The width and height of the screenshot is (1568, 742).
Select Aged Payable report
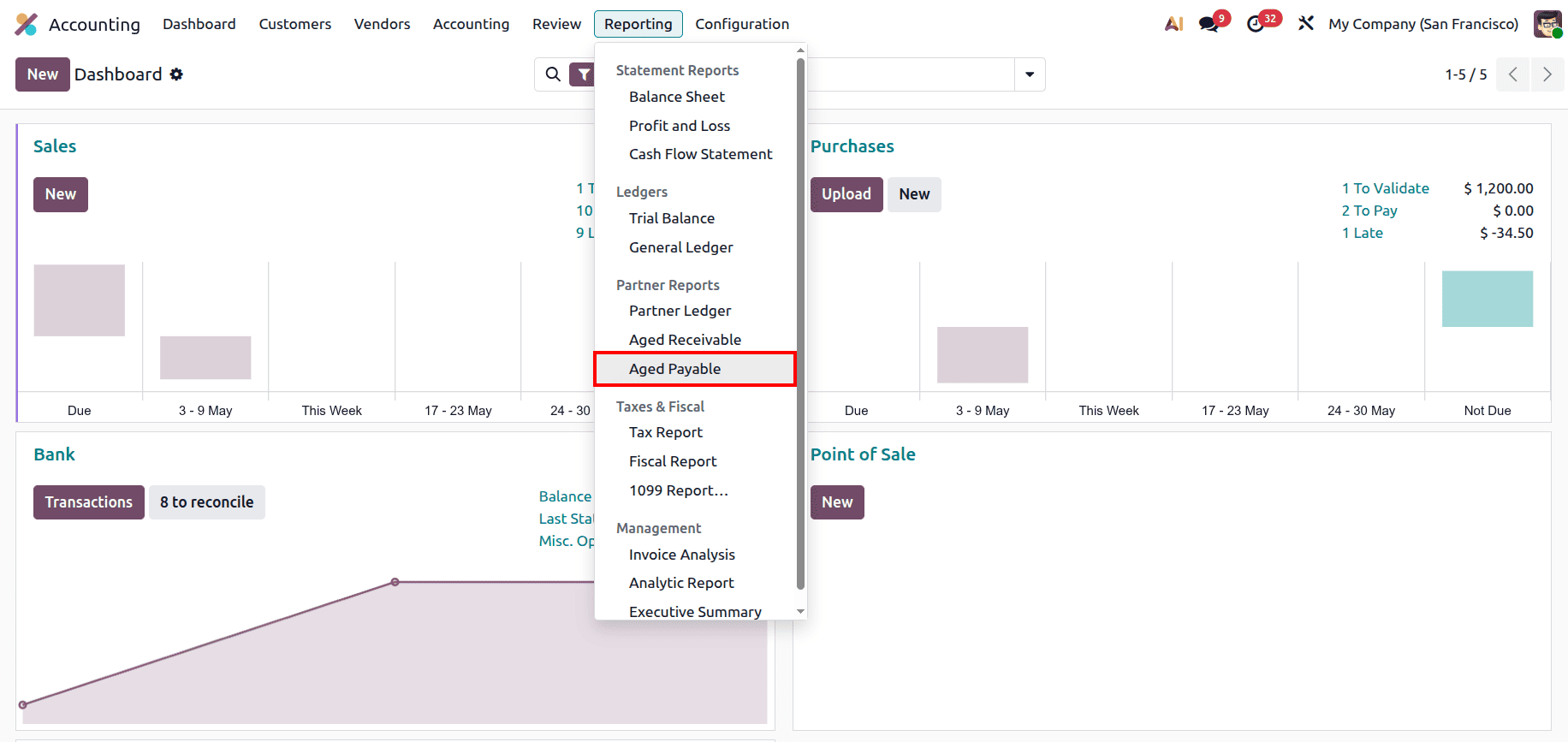click(695, 369)
